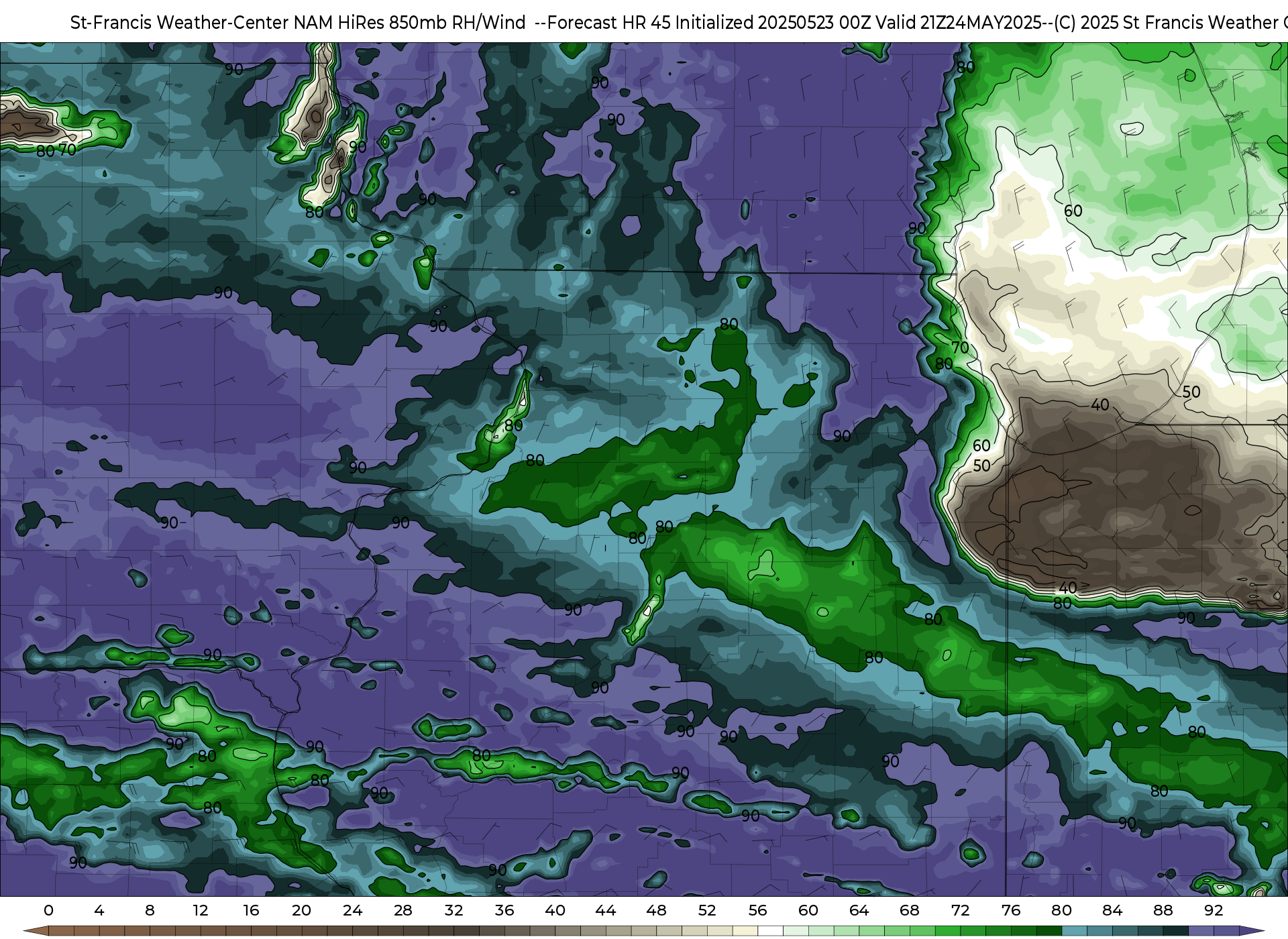The image size is (1288, 939).
Task: Click the colorbar label '12'
Action: point(201,910)
